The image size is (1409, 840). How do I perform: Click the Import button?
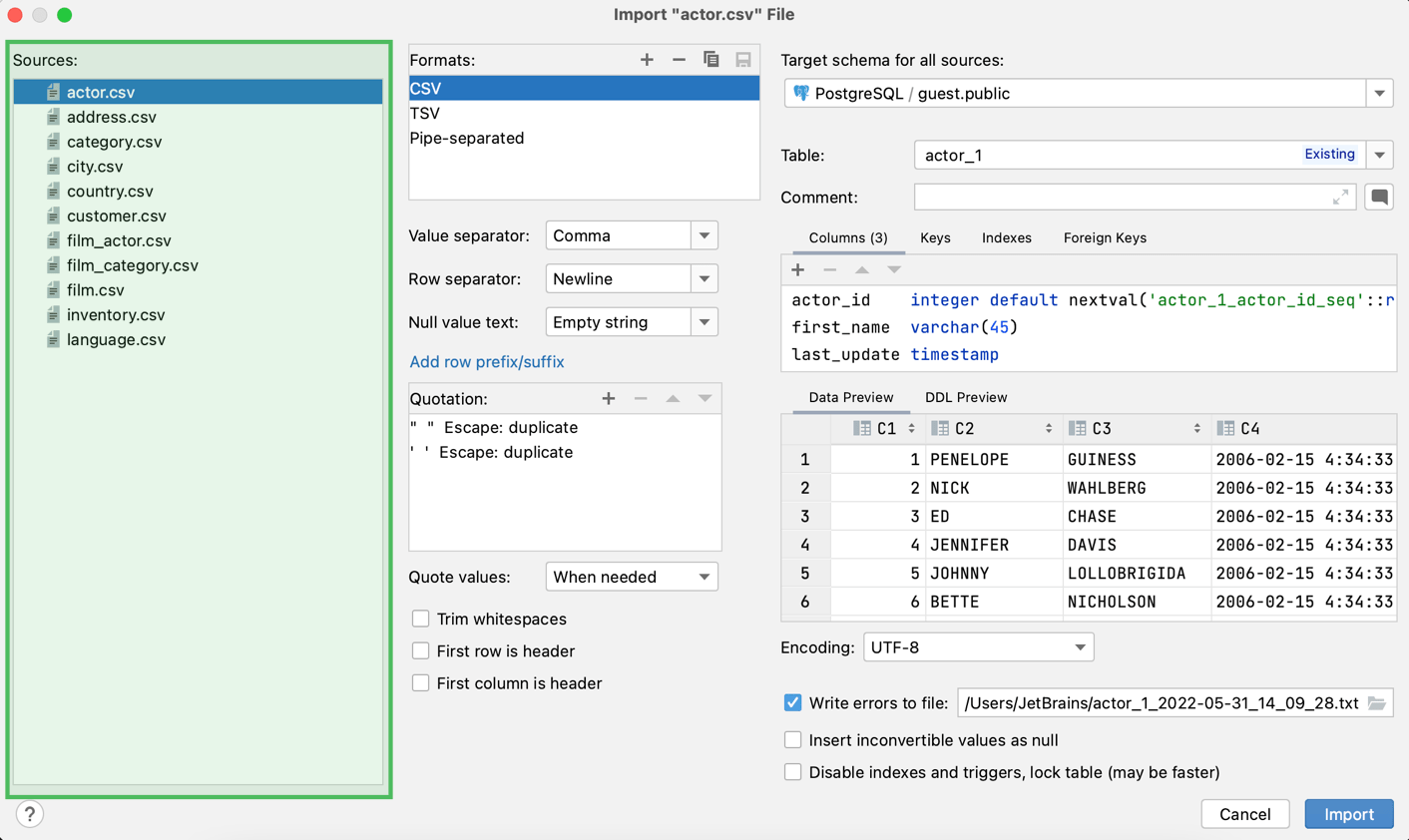[1348, 813]
